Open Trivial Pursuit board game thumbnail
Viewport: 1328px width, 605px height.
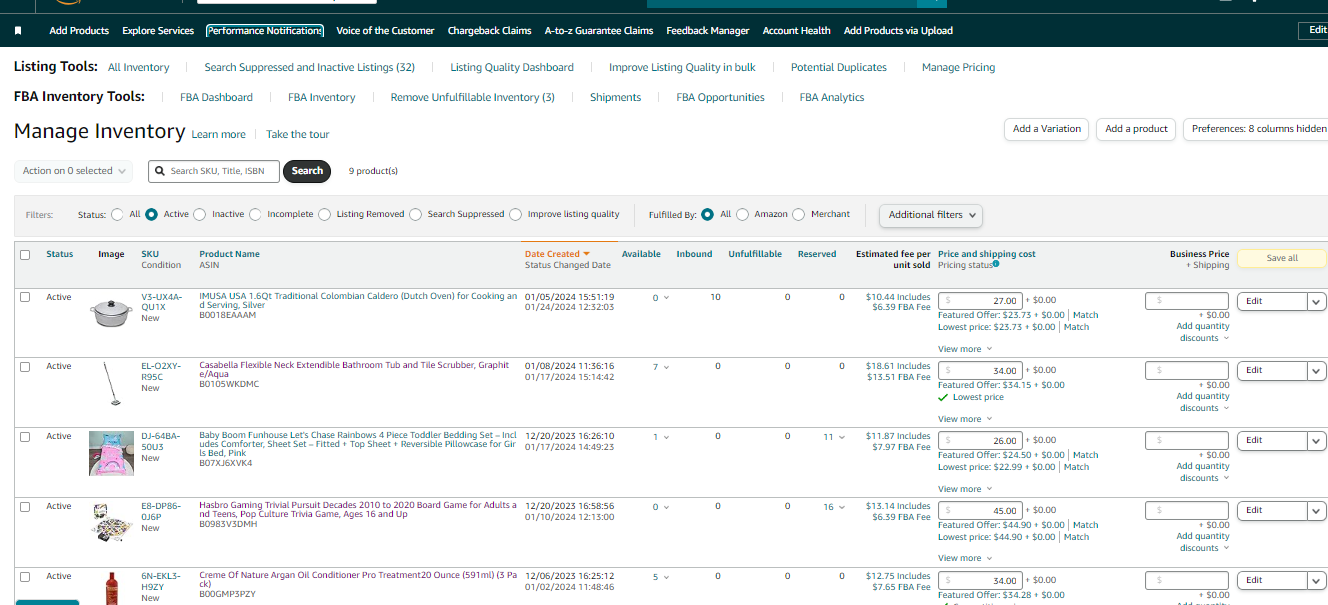point(111,522)
